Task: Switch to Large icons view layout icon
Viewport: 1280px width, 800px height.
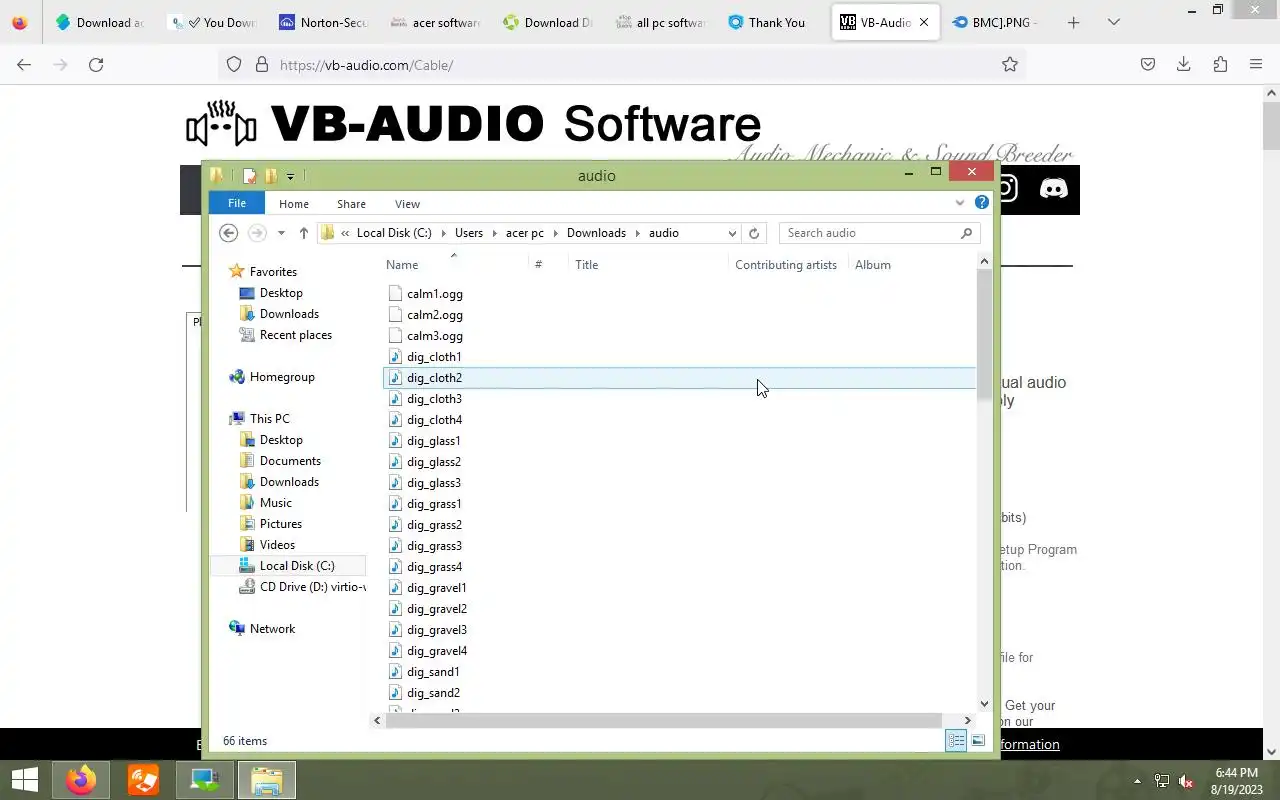Action: point(978,741)
